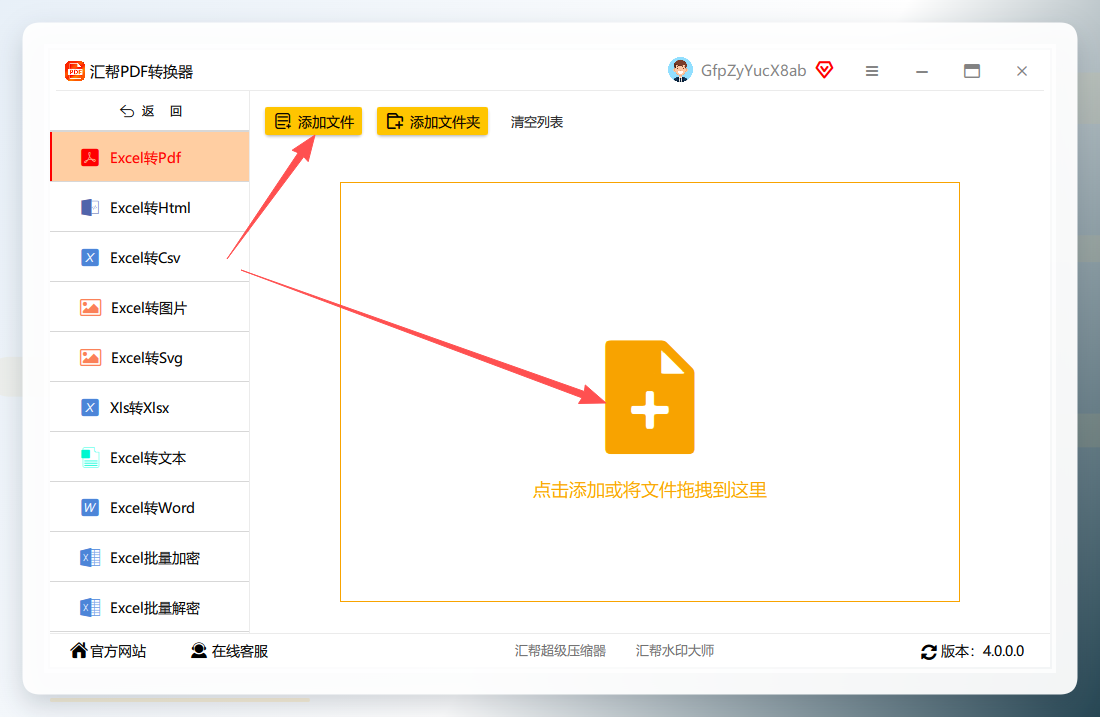Click the text document icon beside Excel转文本
The image size is (1100, 717).
[90, 457]
